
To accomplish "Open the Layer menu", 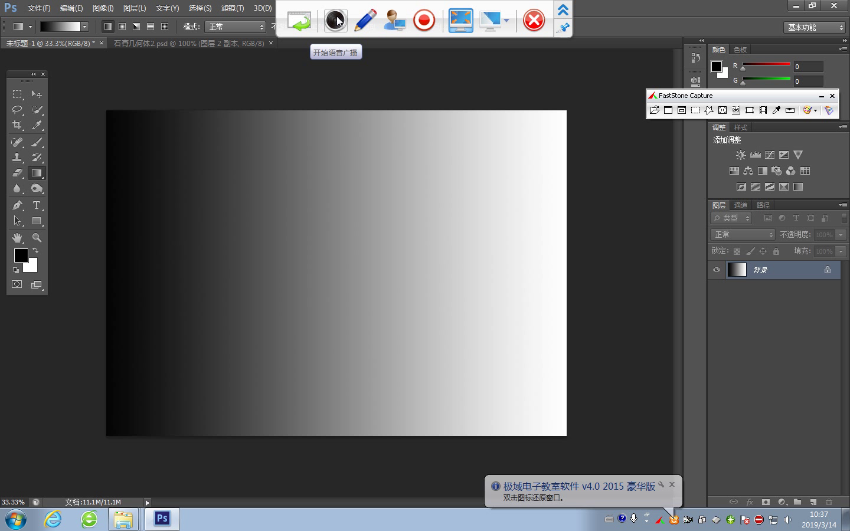I will pyautogui.click(x=134, y=8).
